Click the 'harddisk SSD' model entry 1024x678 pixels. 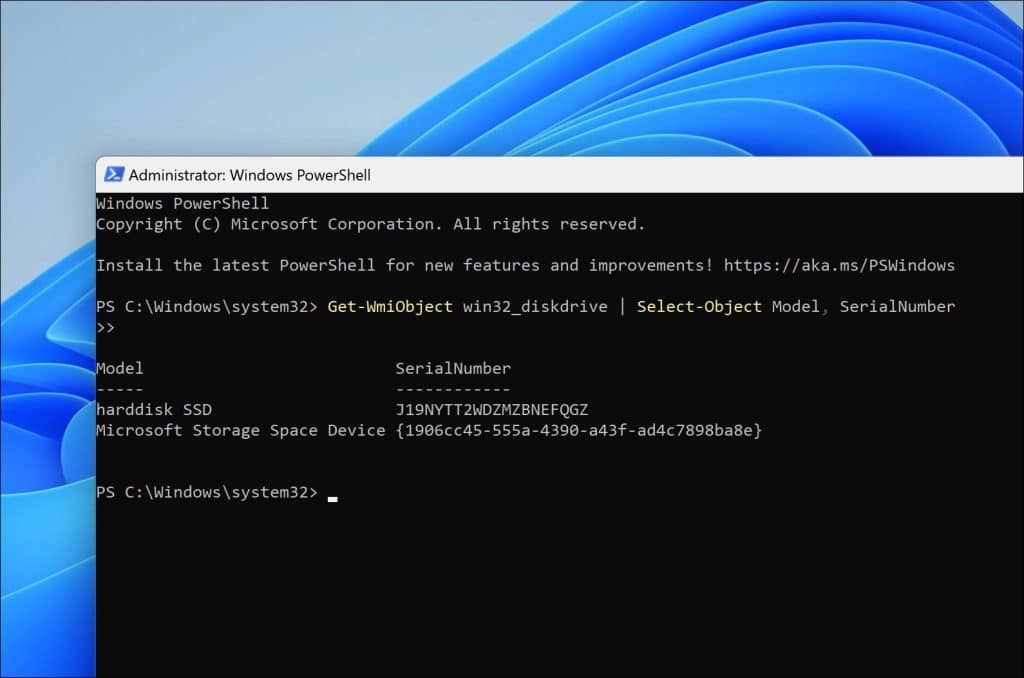154,410
